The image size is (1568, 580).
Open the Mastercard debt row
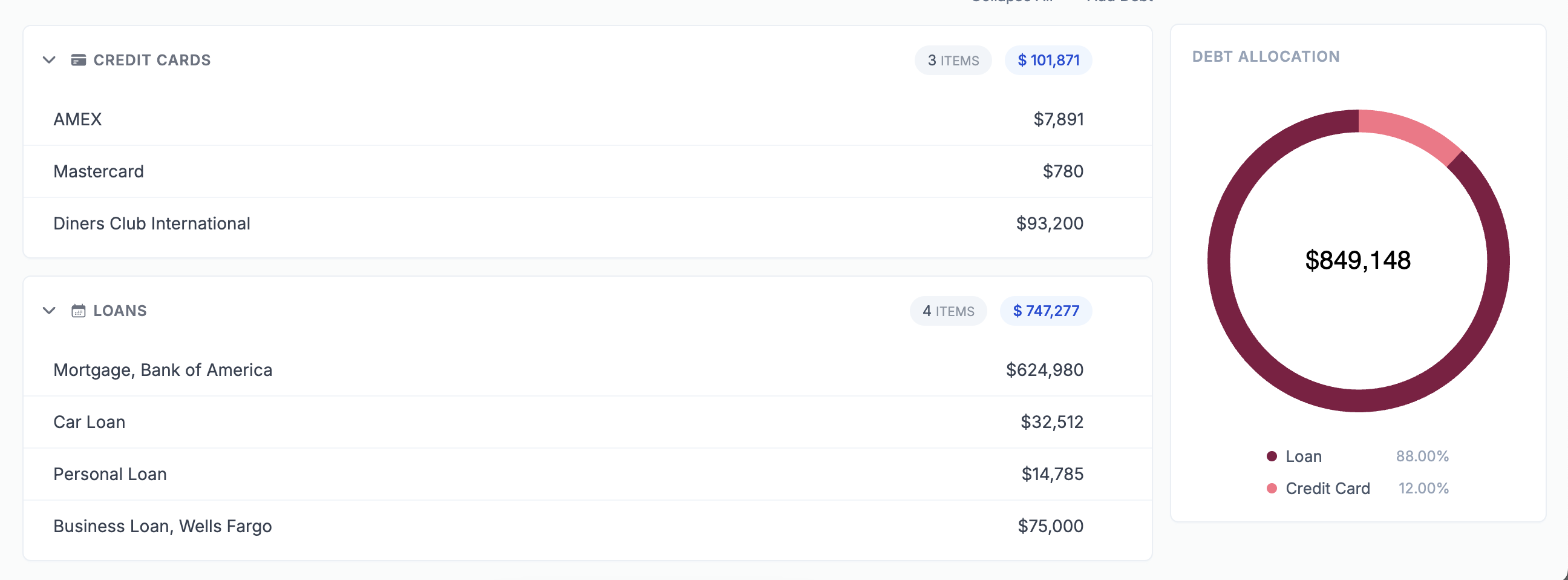tap(587, 171)
